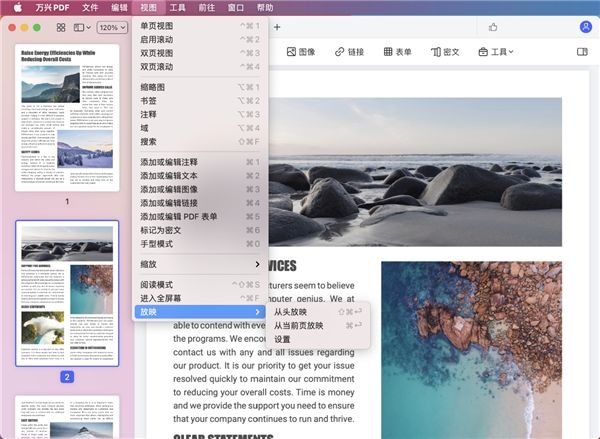This screenshot has height=439, width=600.
Task: Choose 双页滚动 menu item
Action: (x=200, y=67)
